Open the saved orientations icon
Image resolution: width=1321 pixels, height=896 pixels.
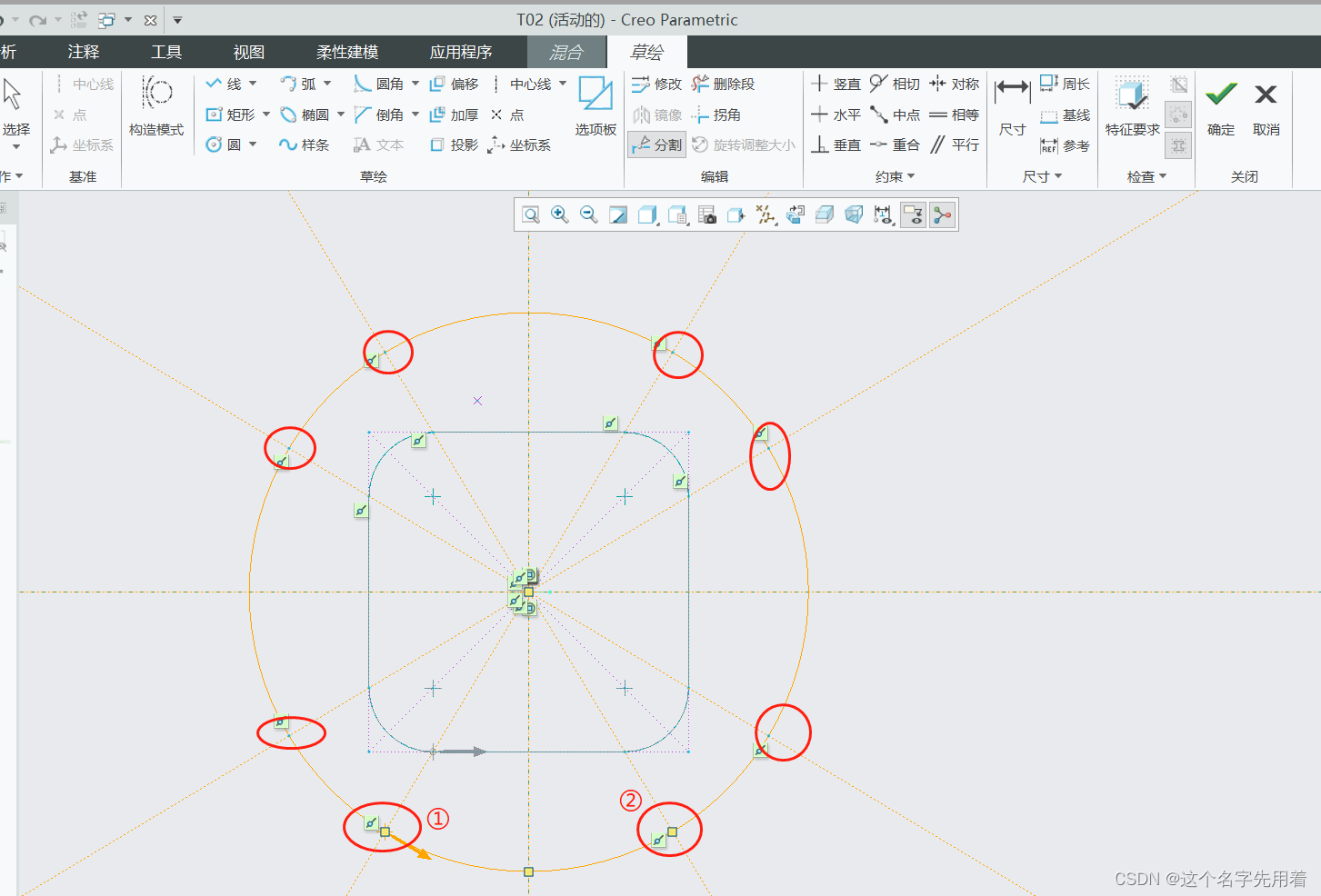pos(677,214)
